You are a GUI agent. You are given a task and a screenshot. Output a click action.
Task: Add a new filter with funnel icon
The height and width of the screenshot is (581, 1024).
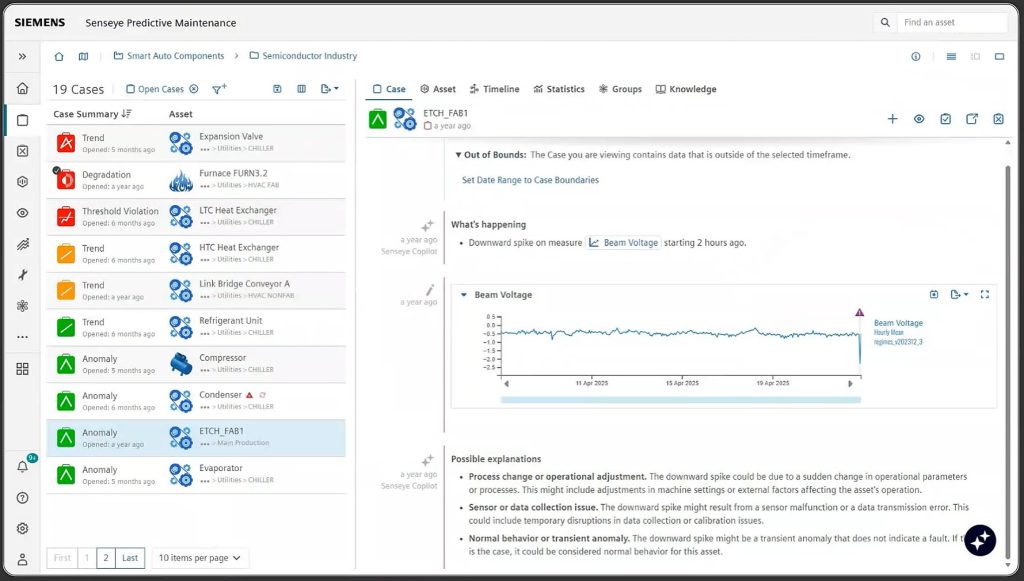[x=219, y=89]
